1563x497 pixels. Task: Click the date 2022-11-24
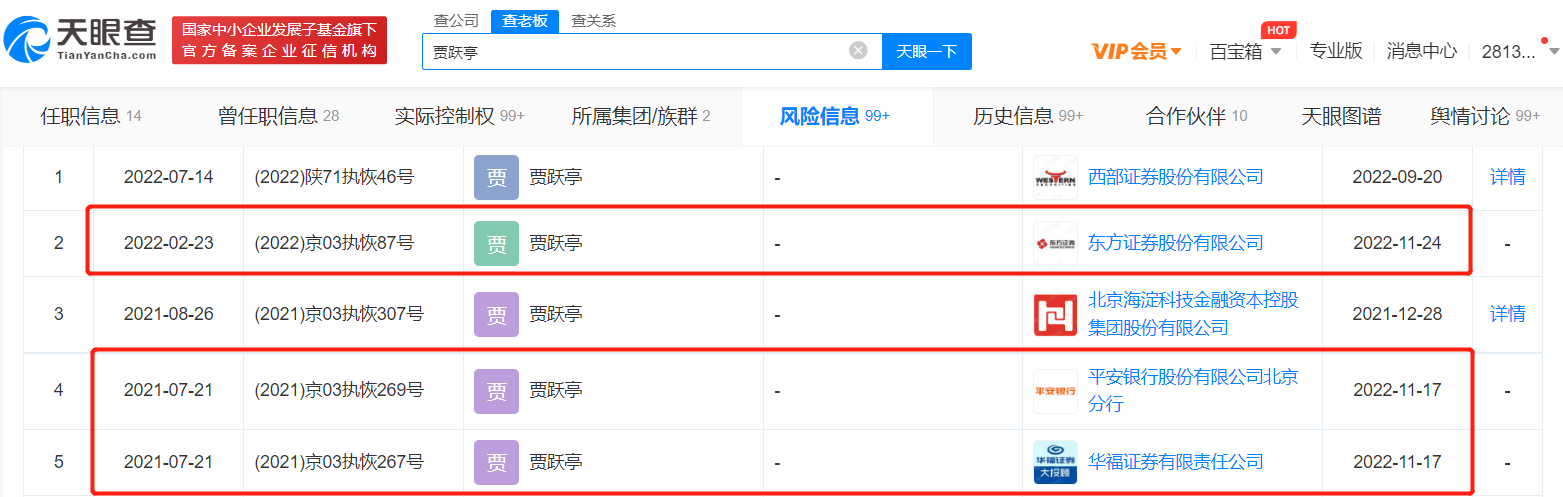pyautogui.click(x=1397, y=243)
